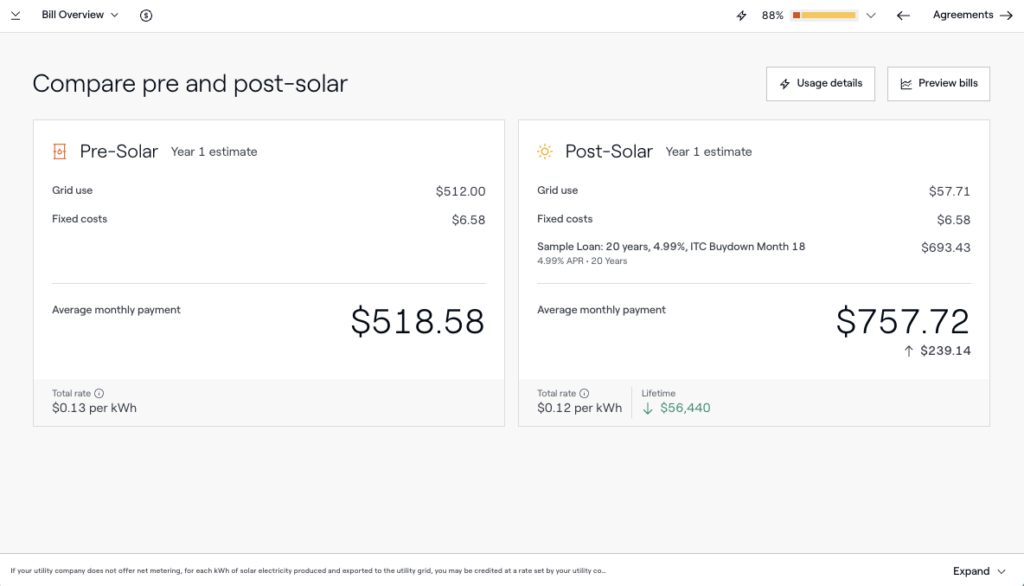This screenshot has width=1024, height=586.
Task: Click the Pre-Solar meter icon
Action: tap(59, 152)
